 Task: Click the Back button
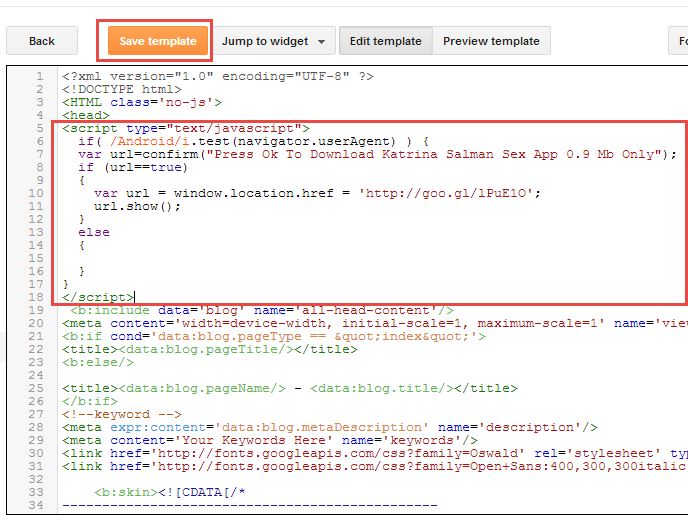pos(42,41)
